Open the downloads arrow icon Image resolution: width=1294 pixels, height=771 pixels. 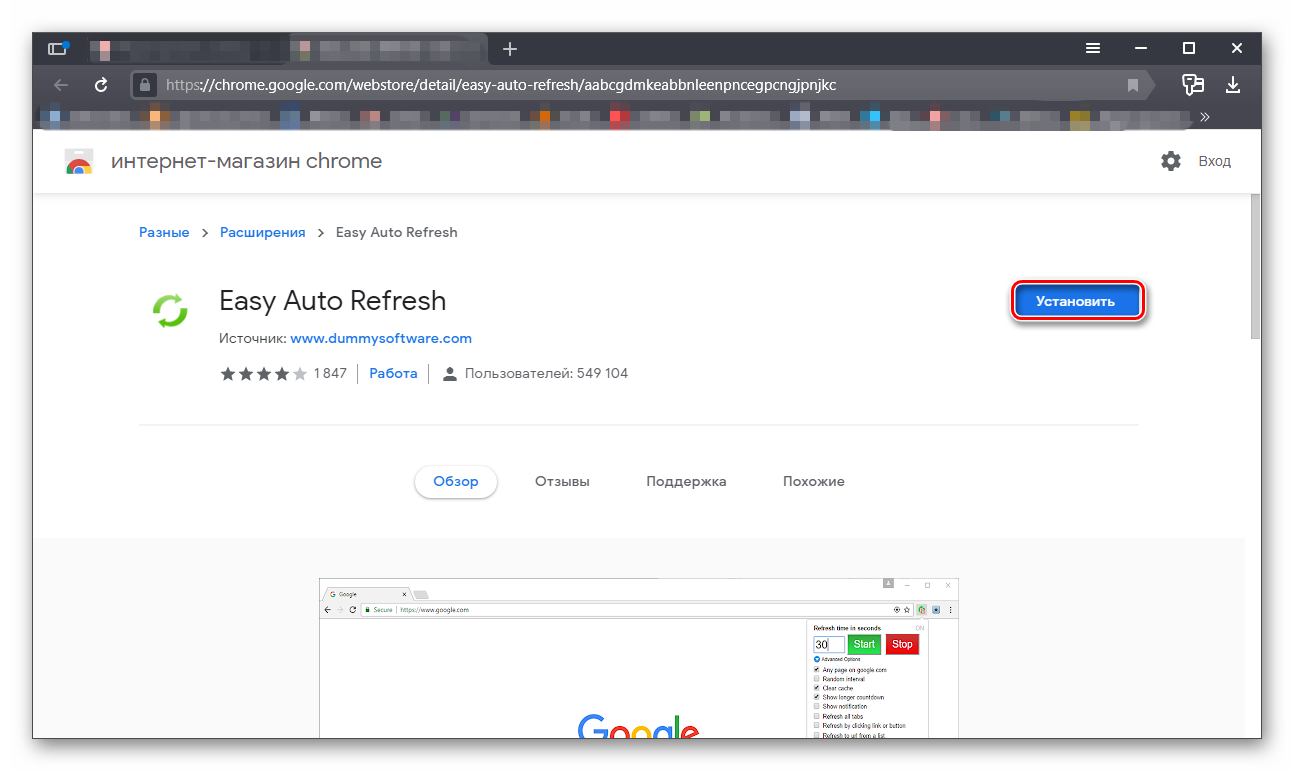[x=1233, y=85]
